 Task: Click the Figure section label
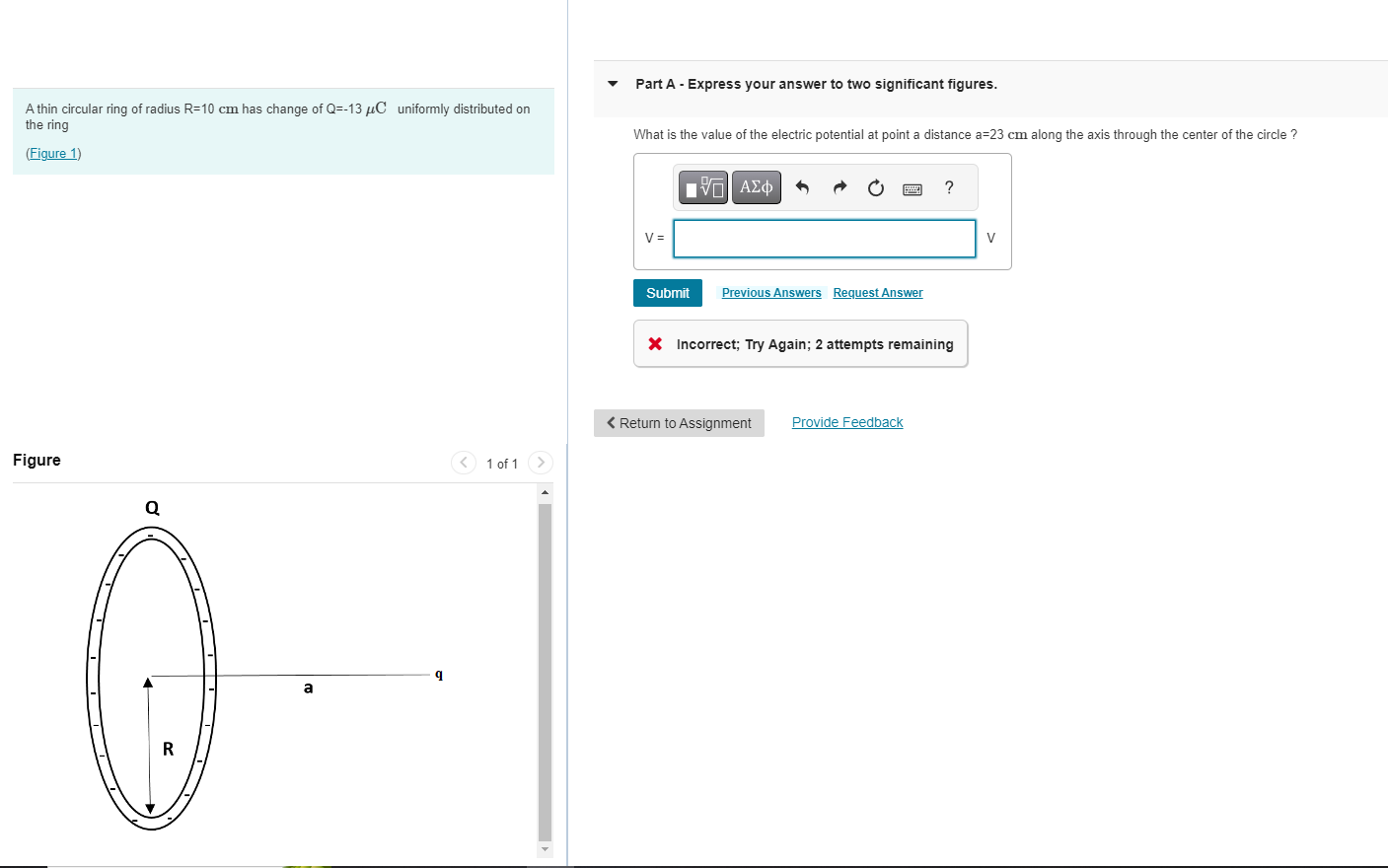pyautogui.click(x=37, y=460)
